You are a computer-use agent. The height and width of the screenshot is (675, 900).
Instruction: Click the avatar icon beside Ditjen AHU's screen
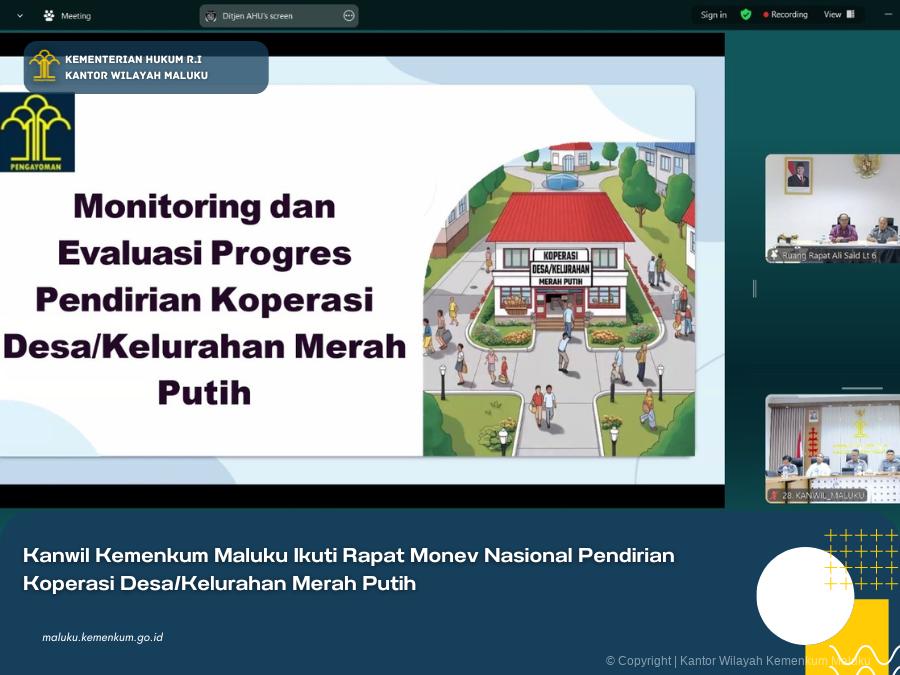[x=211, y=16]
